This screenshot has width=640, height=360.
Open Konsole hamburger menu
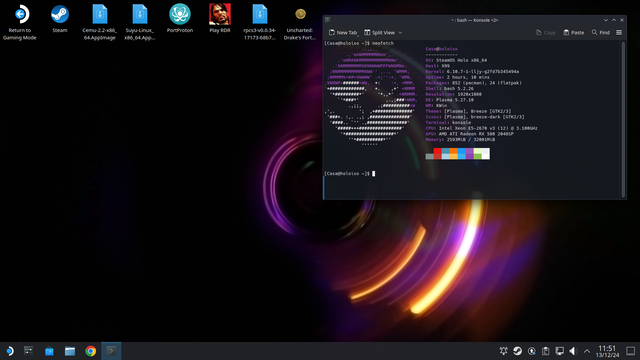pyautogui.click(x=619, y=33)
